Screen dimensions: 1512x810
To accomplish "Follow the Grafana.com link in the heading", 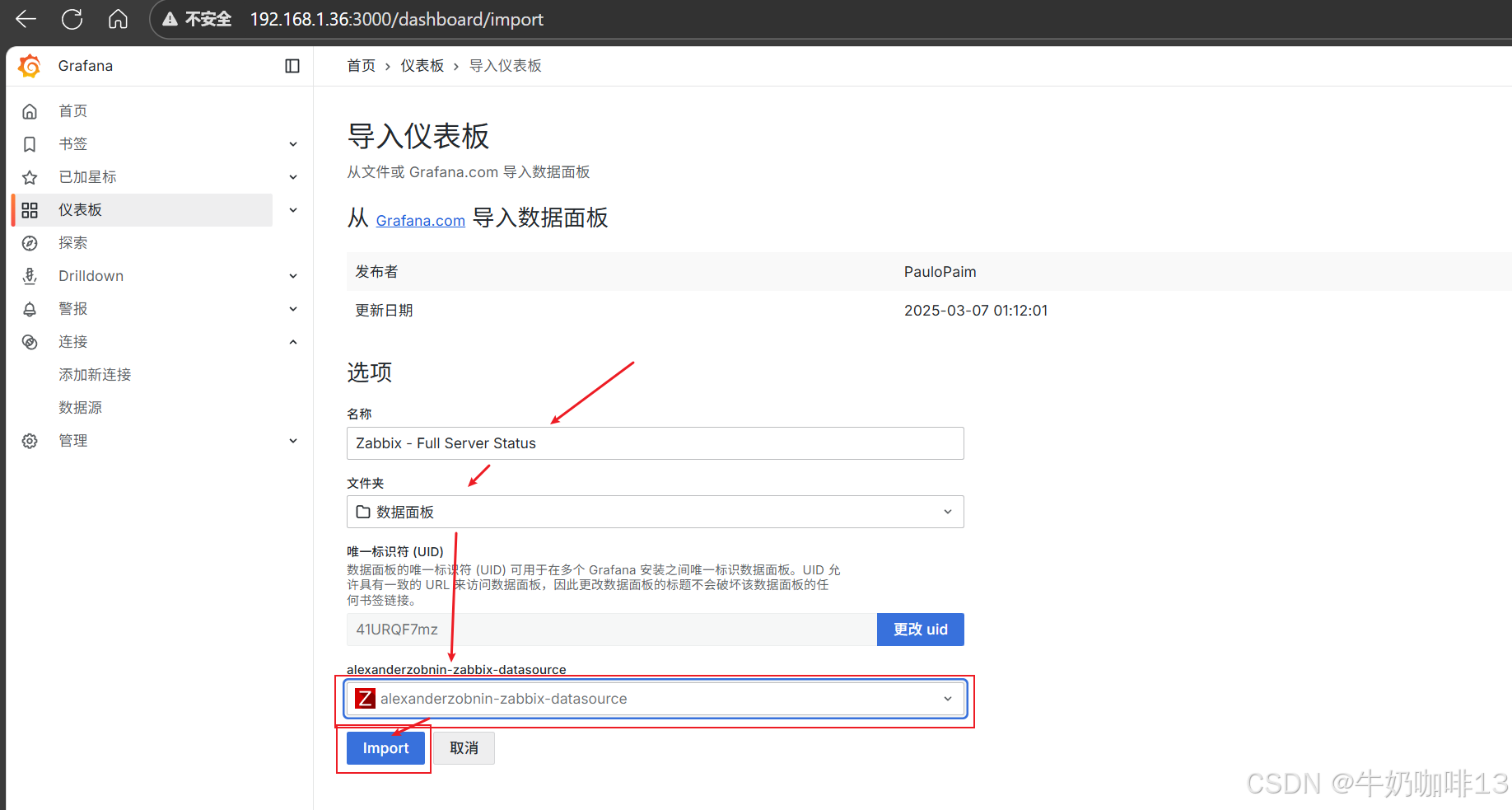I will coord(420,221).
